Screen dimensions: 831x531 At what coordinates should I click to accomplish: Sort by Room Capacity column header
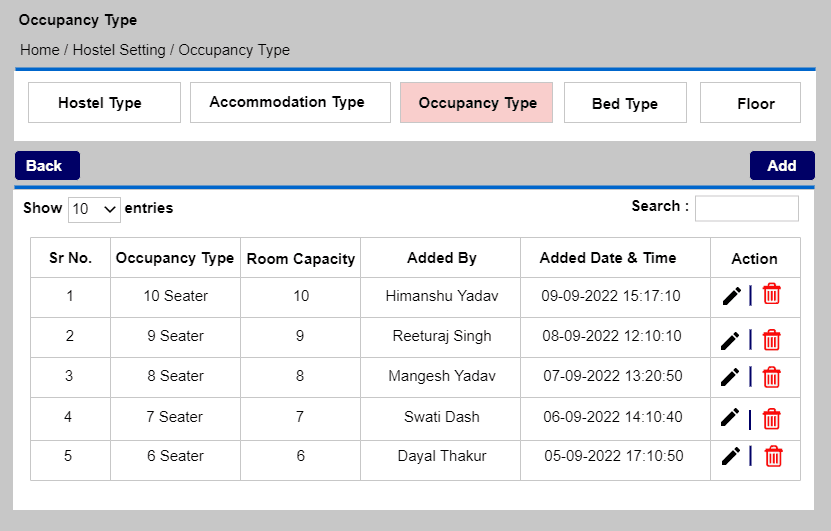click(300, 258)
